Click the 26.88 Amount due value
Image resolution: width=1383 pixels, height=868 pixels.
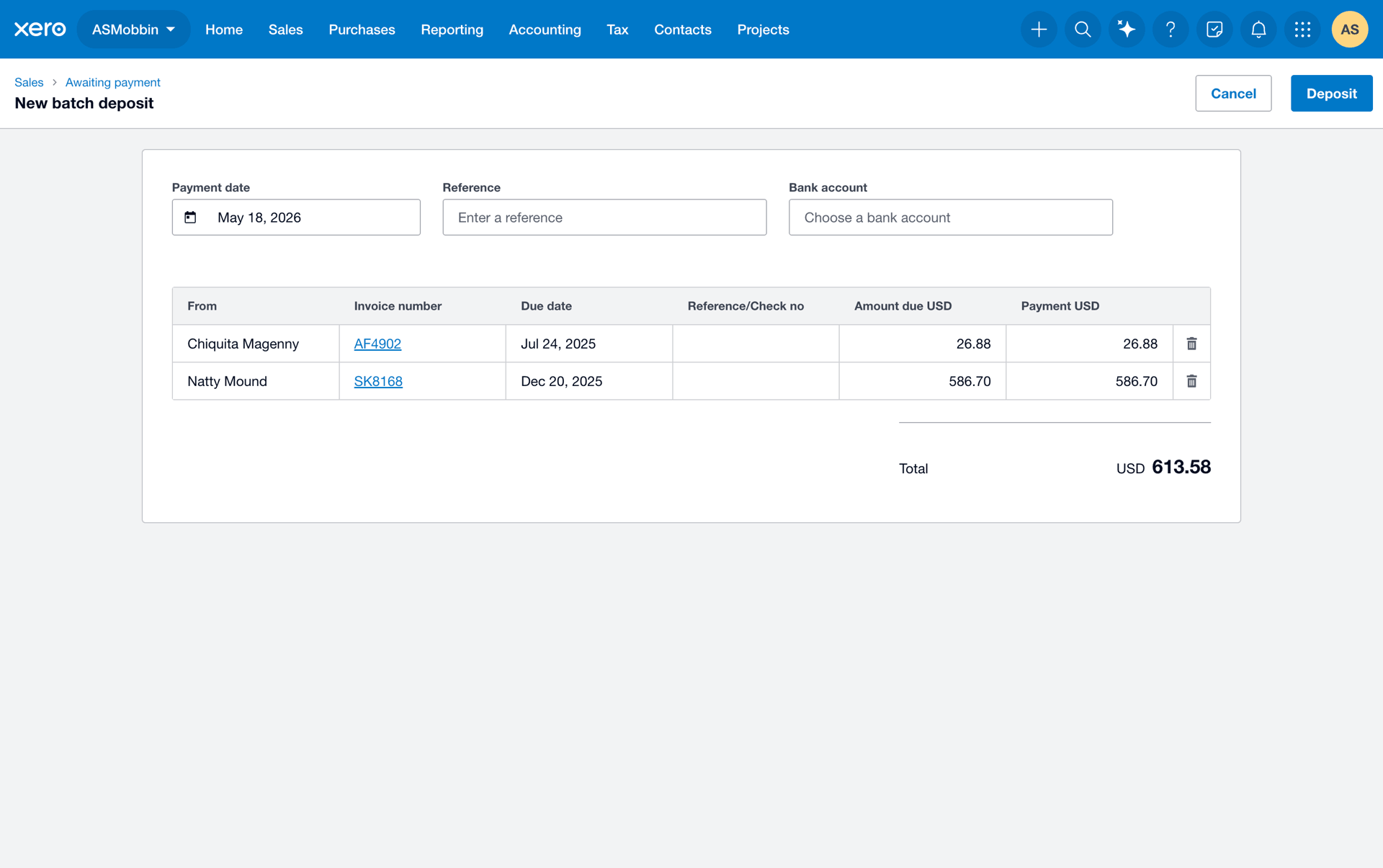pos(973,344)
